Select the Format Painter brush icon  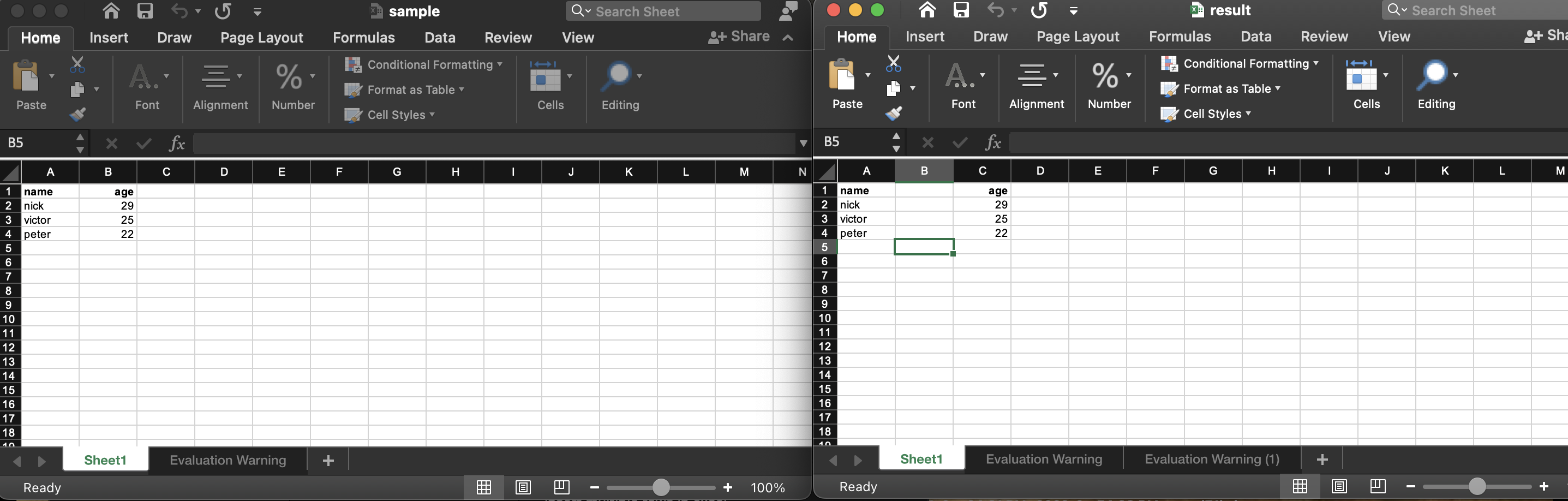[79, 115]
